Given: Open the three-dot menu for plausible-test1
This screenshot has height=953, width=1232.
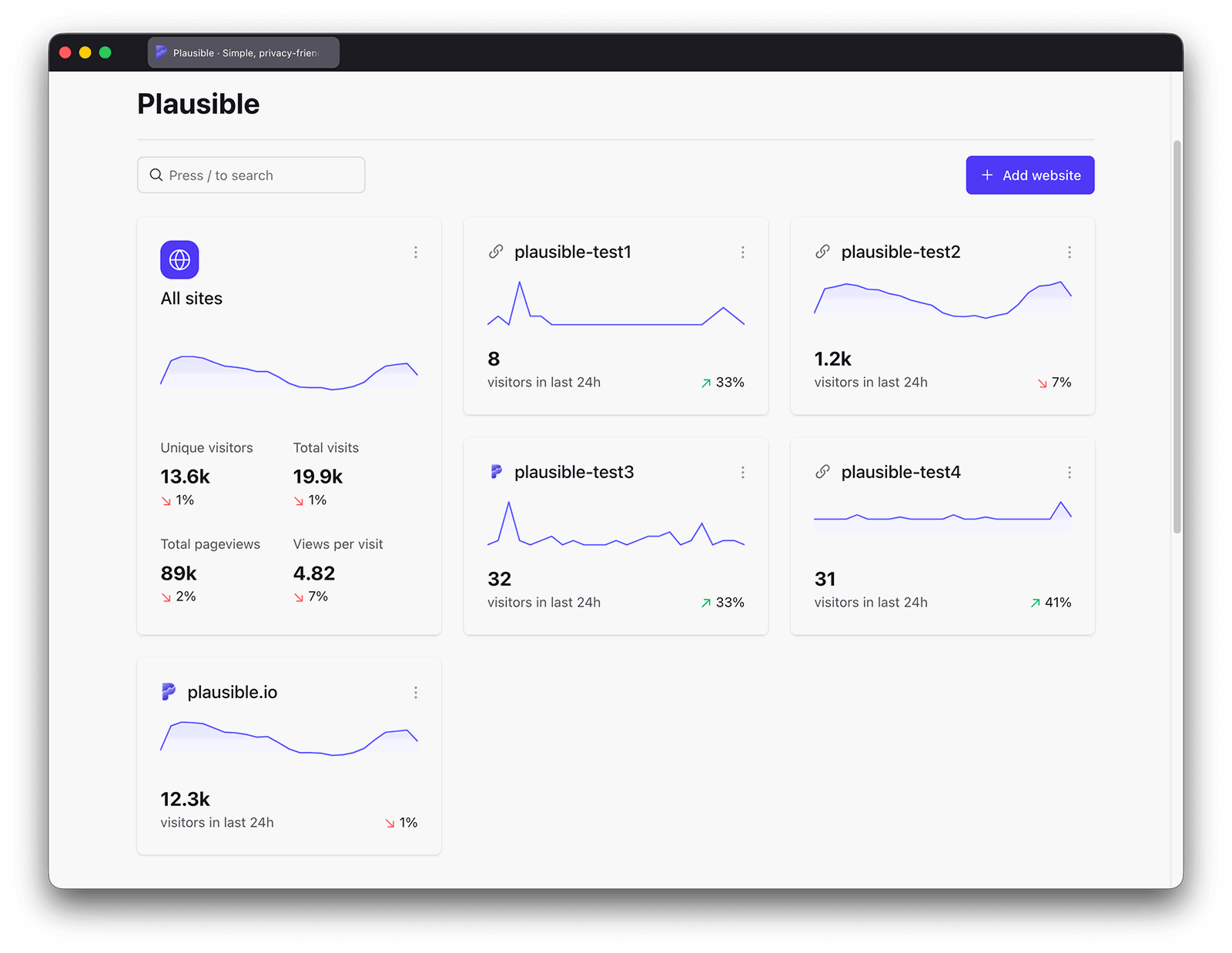Looking at the screenshot, I should (x=743, y=252).
